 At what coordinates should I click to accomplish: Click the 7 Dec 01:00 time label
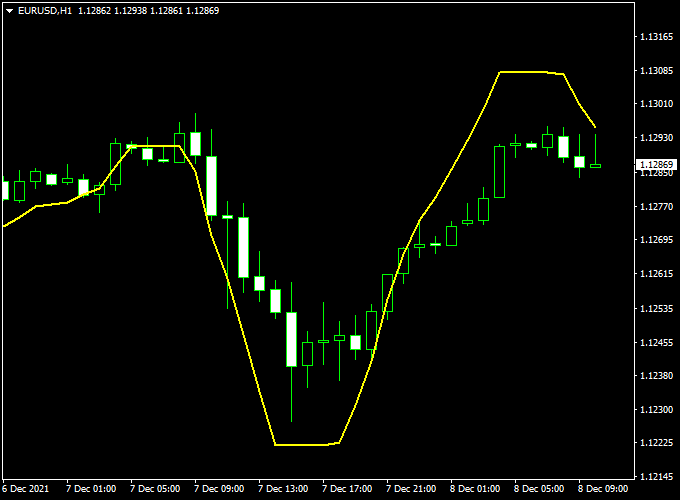[x=91, y=489]
